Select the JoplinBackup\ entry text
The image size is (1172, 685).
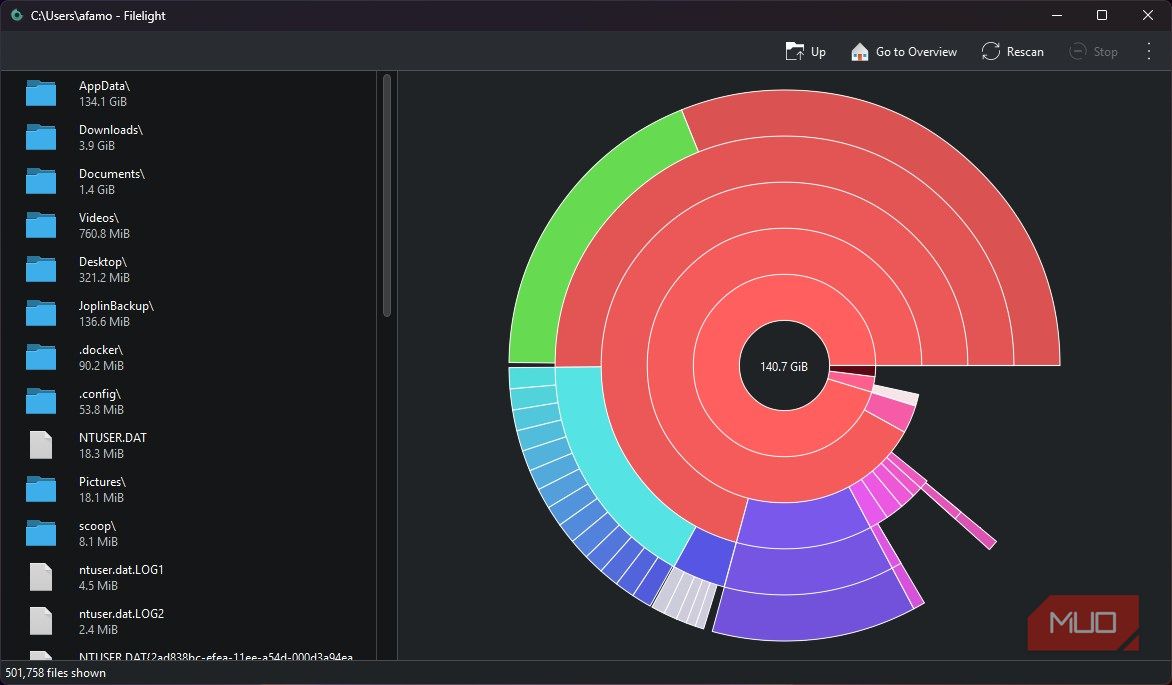[x=117, y=306]
